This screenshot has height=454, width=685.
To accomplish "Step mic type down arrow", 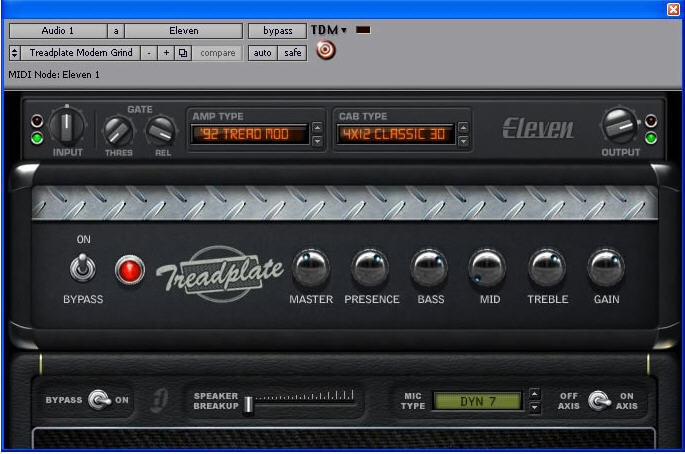I will pos(534,408).
